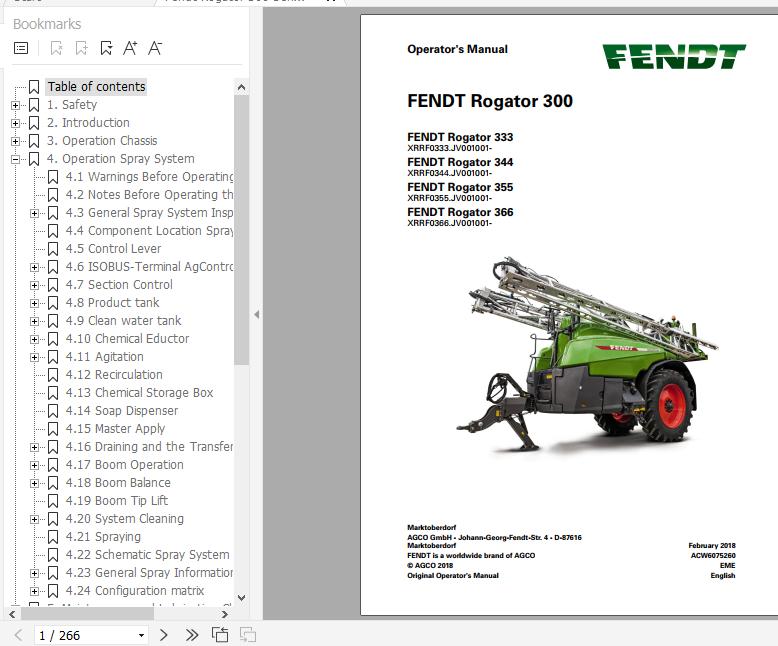The width and height of the screenshot is (778, 646).
Task: Open bookmark 4. Operation Spray System
Action: tap(121, 159)
